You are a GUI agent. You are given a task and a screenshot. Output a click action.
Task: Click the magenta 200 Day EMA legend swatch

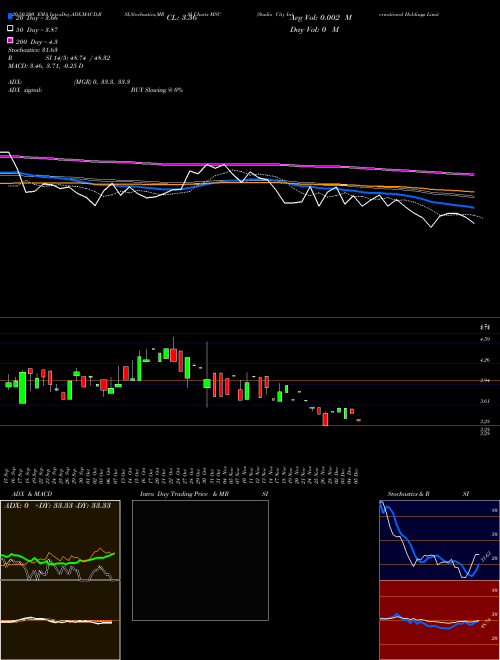point(10,40)
